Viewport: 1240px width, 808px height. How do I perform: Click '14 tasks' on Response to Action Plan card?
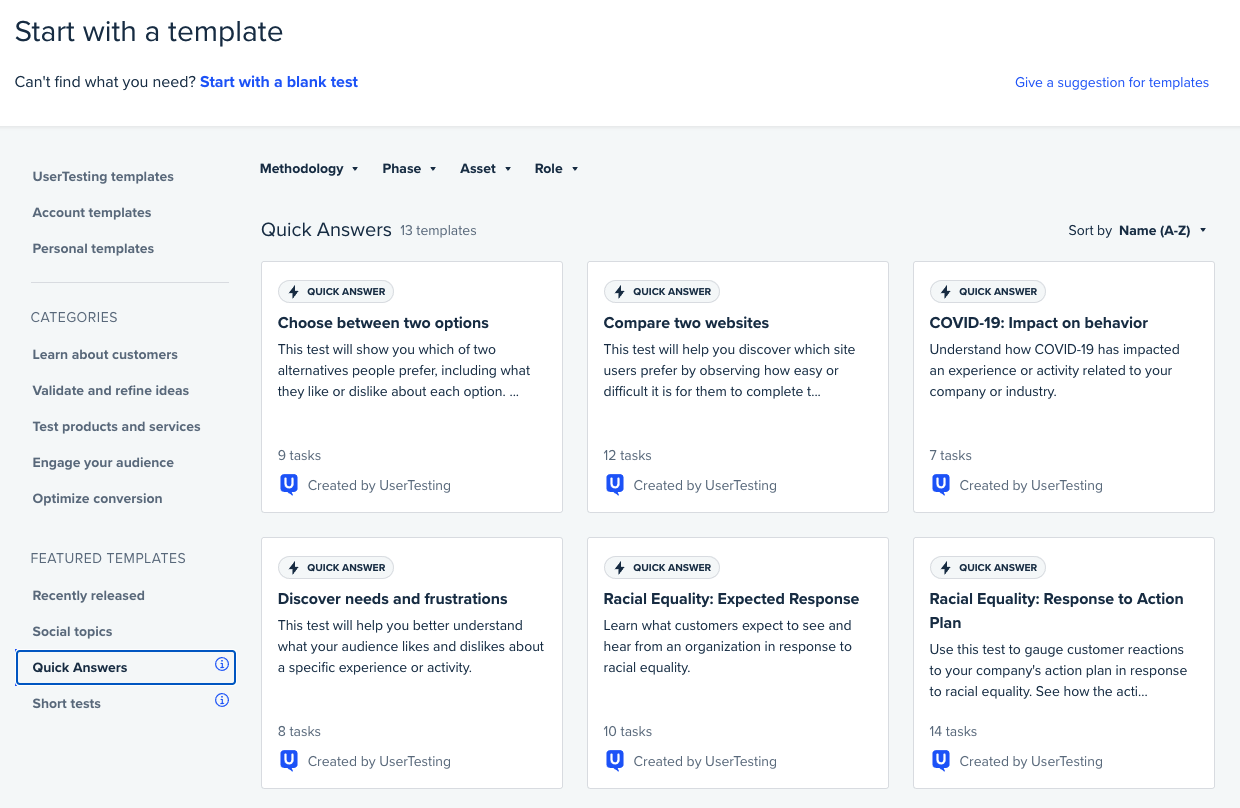click(x=953, y=732)
